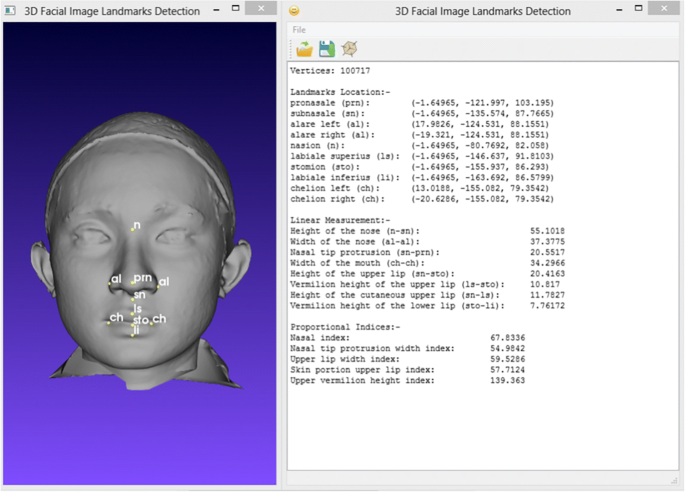The height and width of the screenshot is (492, 685).
Task: Close the 3D face viewer window
Action: pos(261,9)
